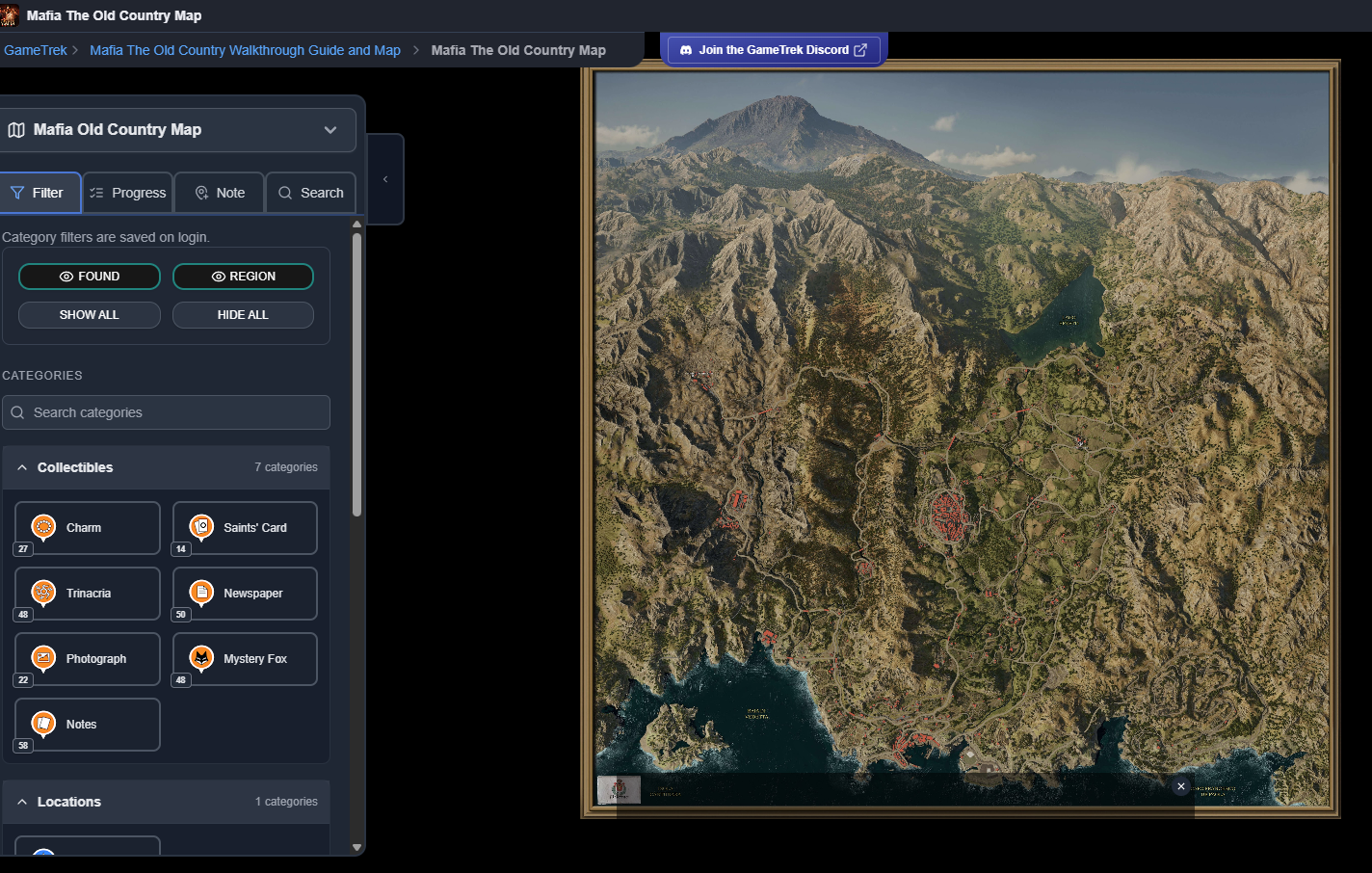Click the Newspaper count badge "50"
This screenshot has height=873, width=1372.
[181, 615]
